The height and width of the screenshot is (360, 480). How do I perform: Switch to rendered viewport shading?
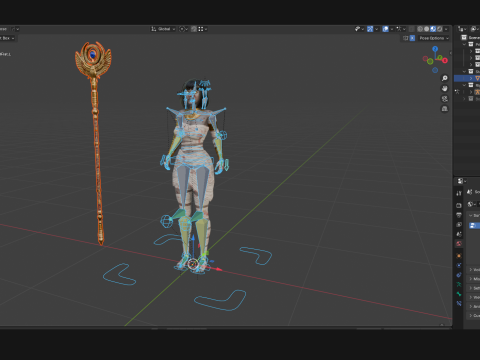coord(440,29)
